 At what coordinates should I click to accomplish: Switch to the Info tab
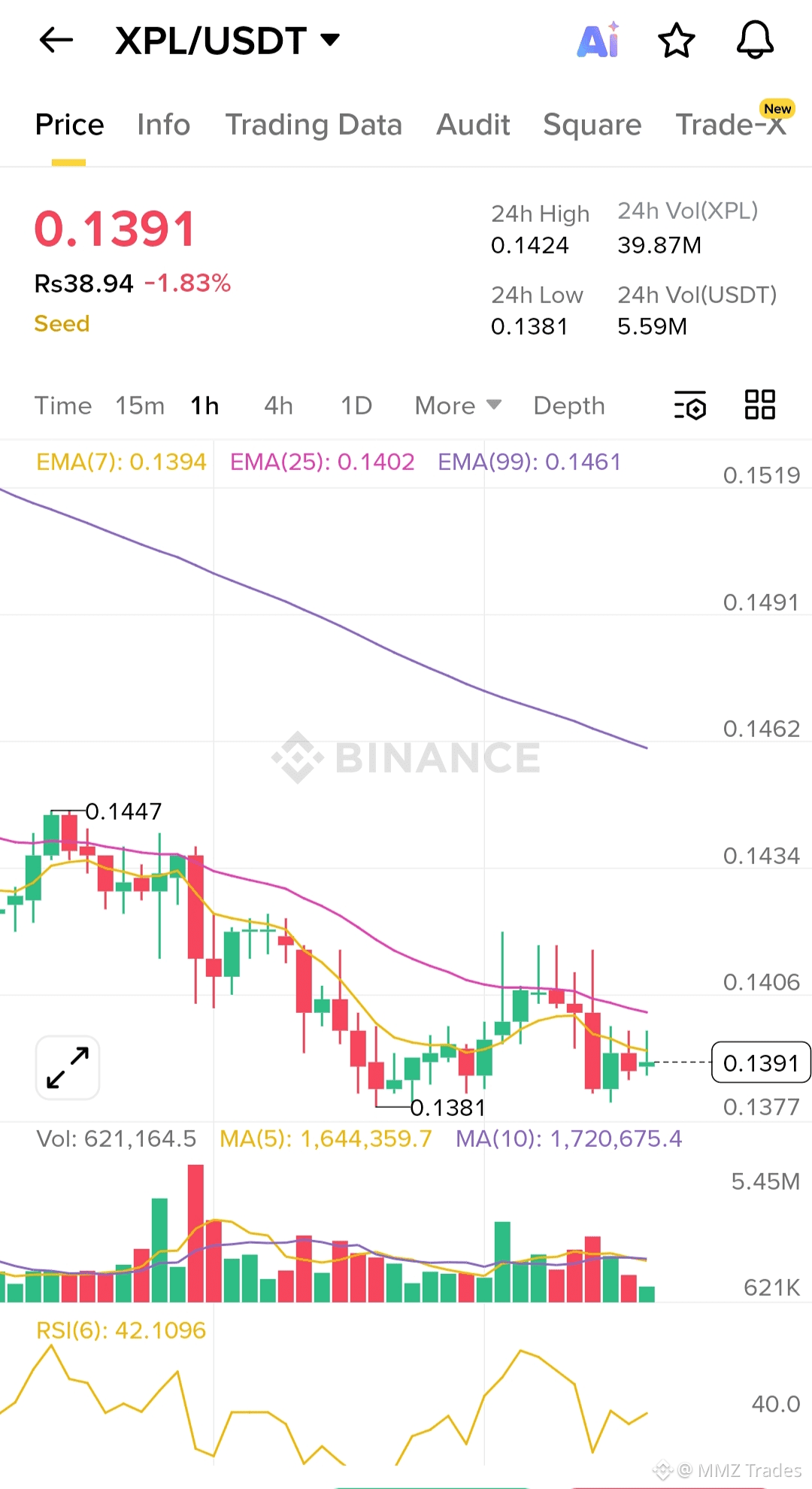(163, 125)
